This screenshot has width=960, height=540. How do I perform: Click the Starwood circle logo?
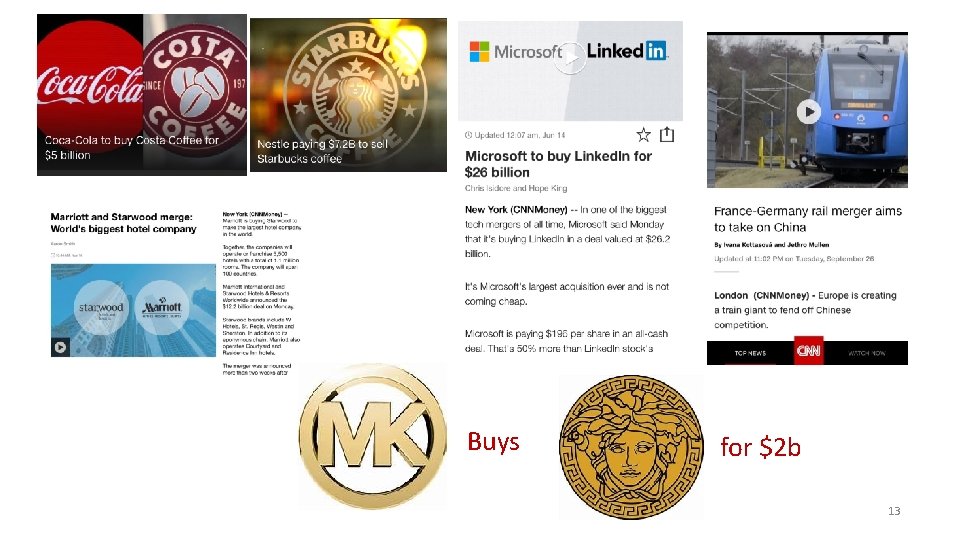click(x=101, y=308)
